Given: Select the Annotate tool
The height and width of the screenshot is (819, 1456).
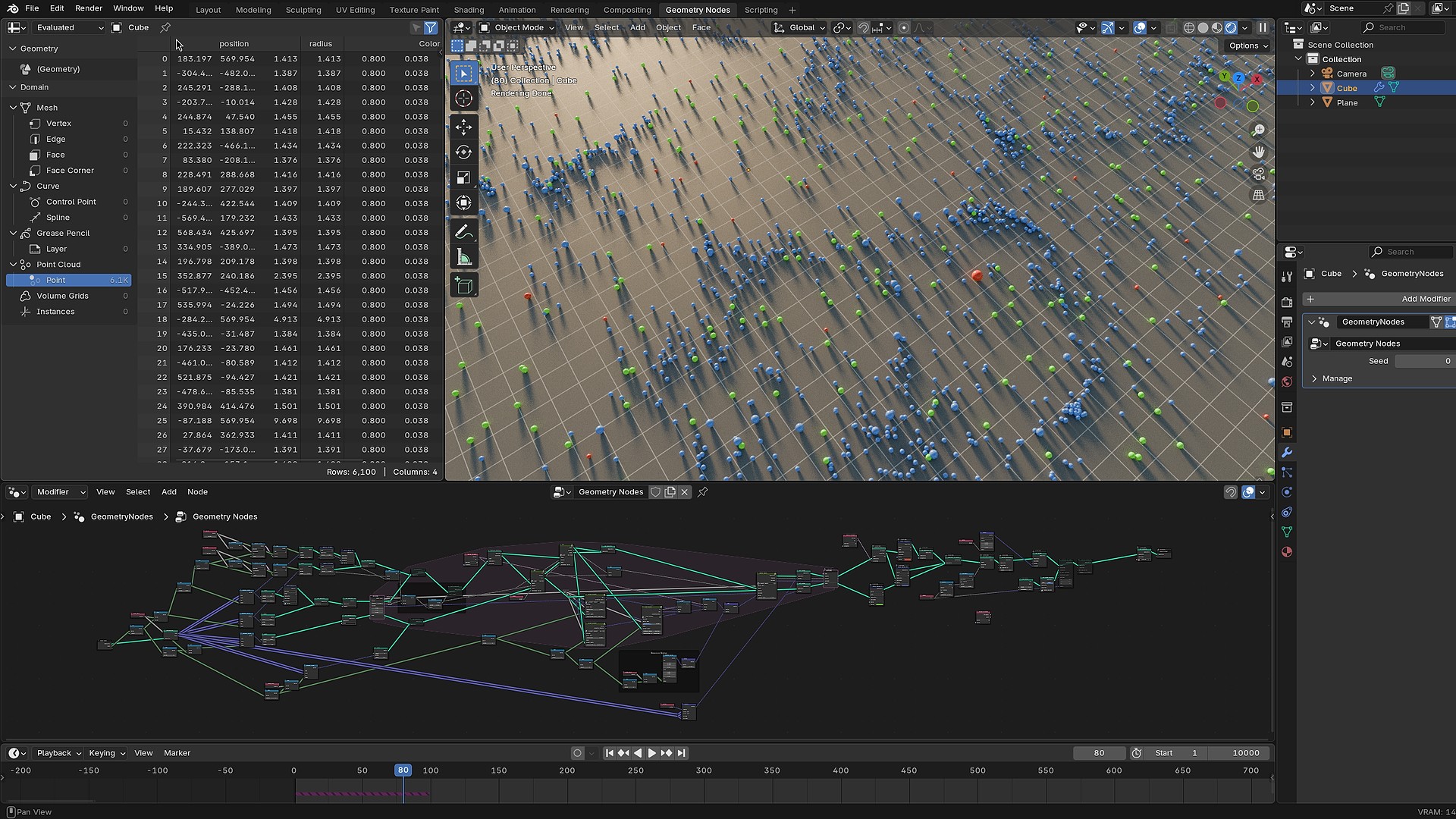Looking at the screenshot, I should click(463, 232).
